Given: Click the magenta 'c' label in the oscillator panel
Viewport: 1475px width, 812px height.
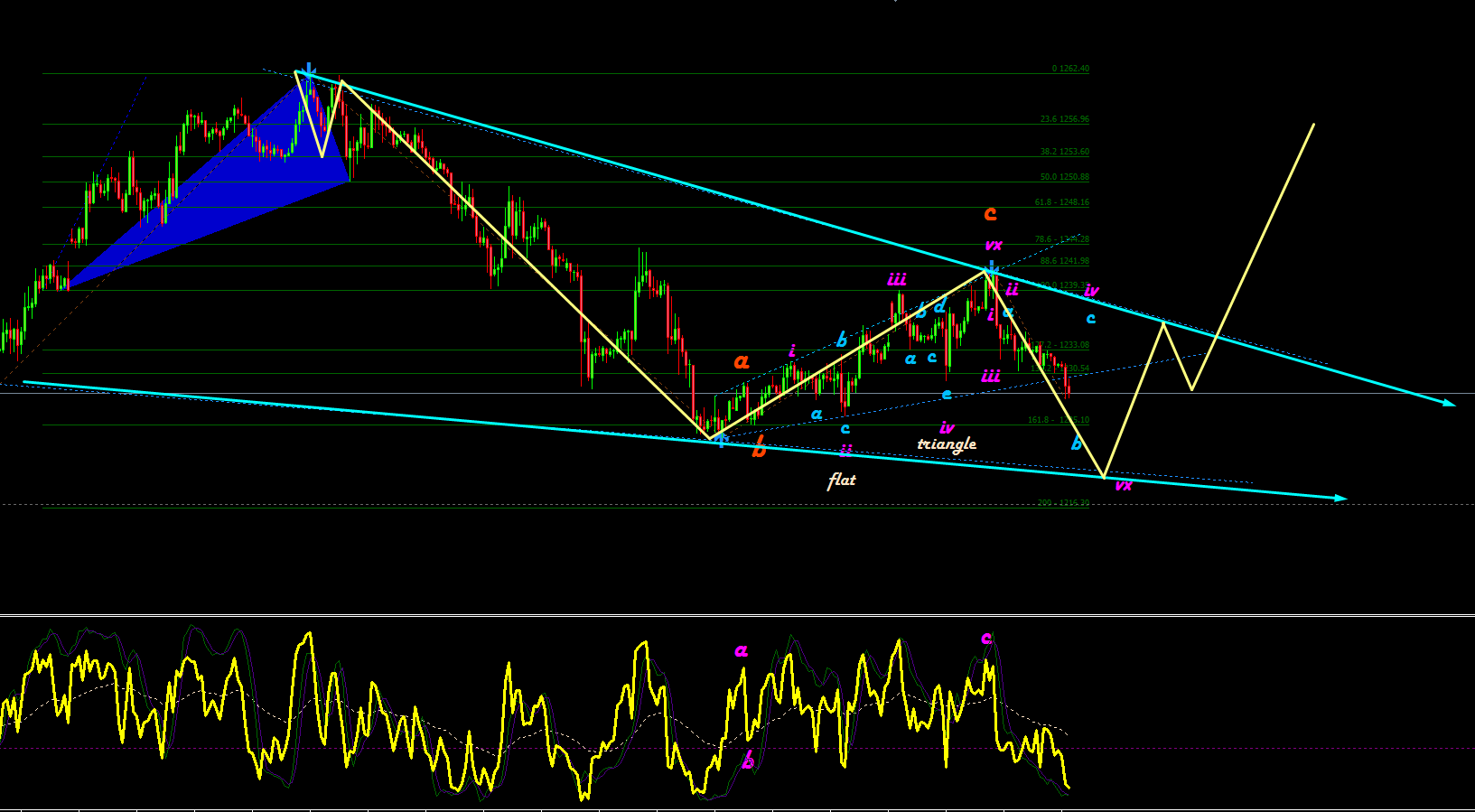Looking at the screenshot, I should pos(986,639).
